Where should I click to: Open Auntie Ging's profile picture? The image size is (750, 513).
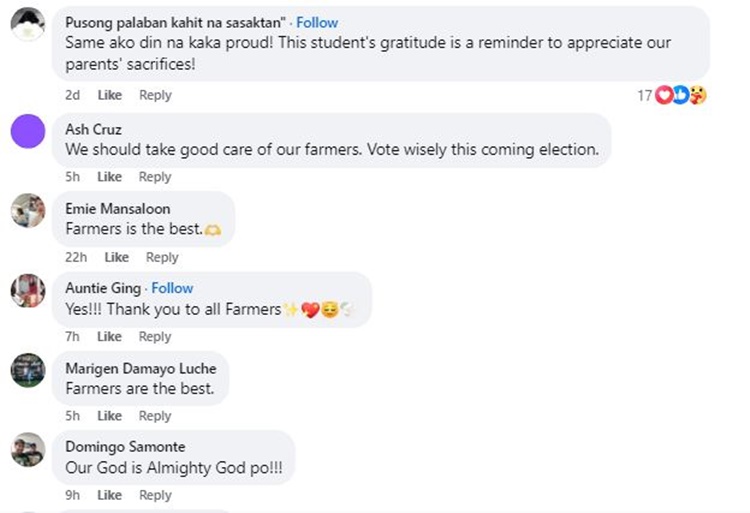click(28, 291)
